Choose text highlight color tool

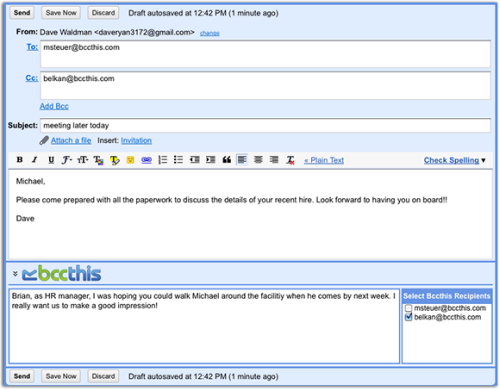tap(114, 160)
